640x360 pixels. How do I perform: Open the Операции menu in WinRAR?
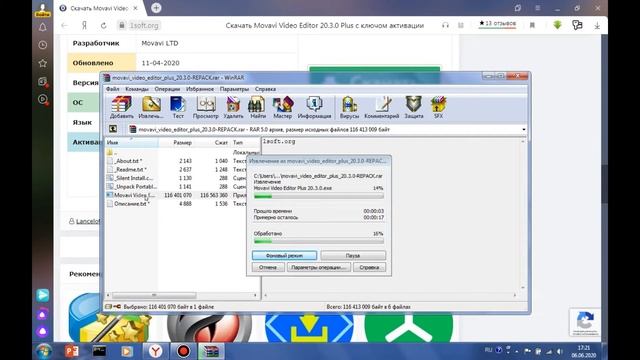click(167, 89)
